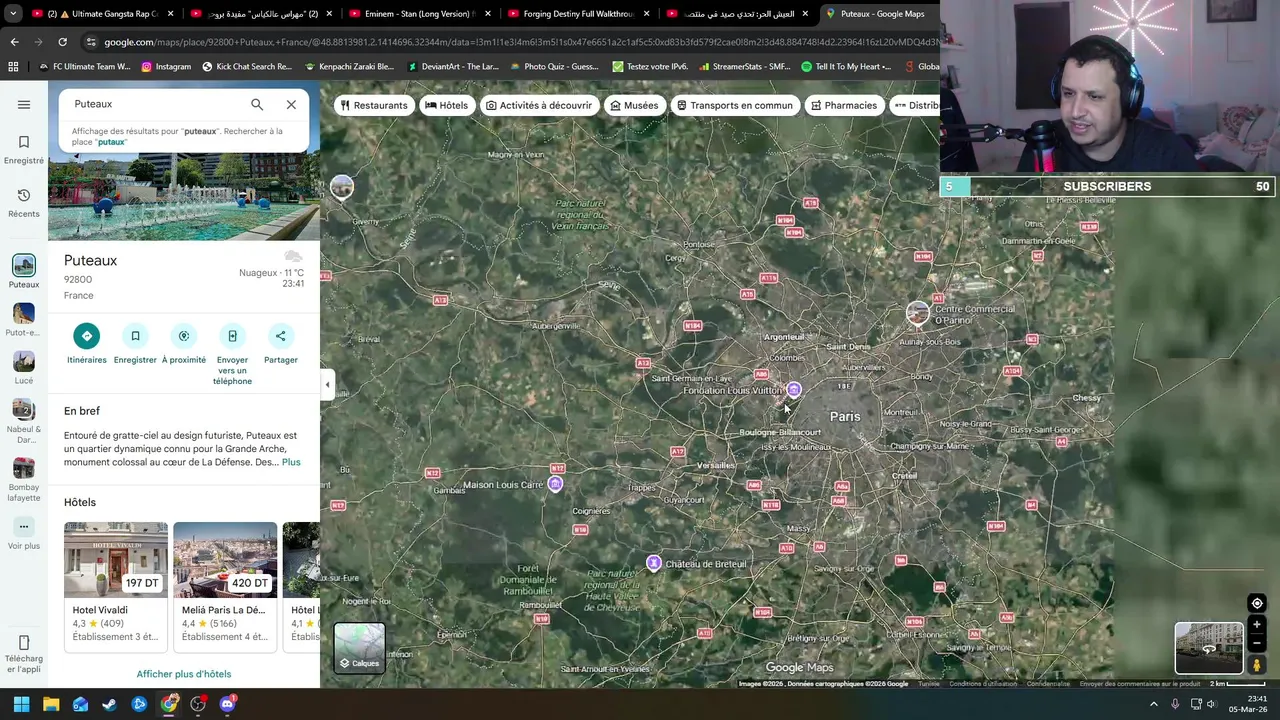Click the Fondation Louis Vuitton map pin
Viewport: 1280px width, 720px height.
(x=794, y=390)
